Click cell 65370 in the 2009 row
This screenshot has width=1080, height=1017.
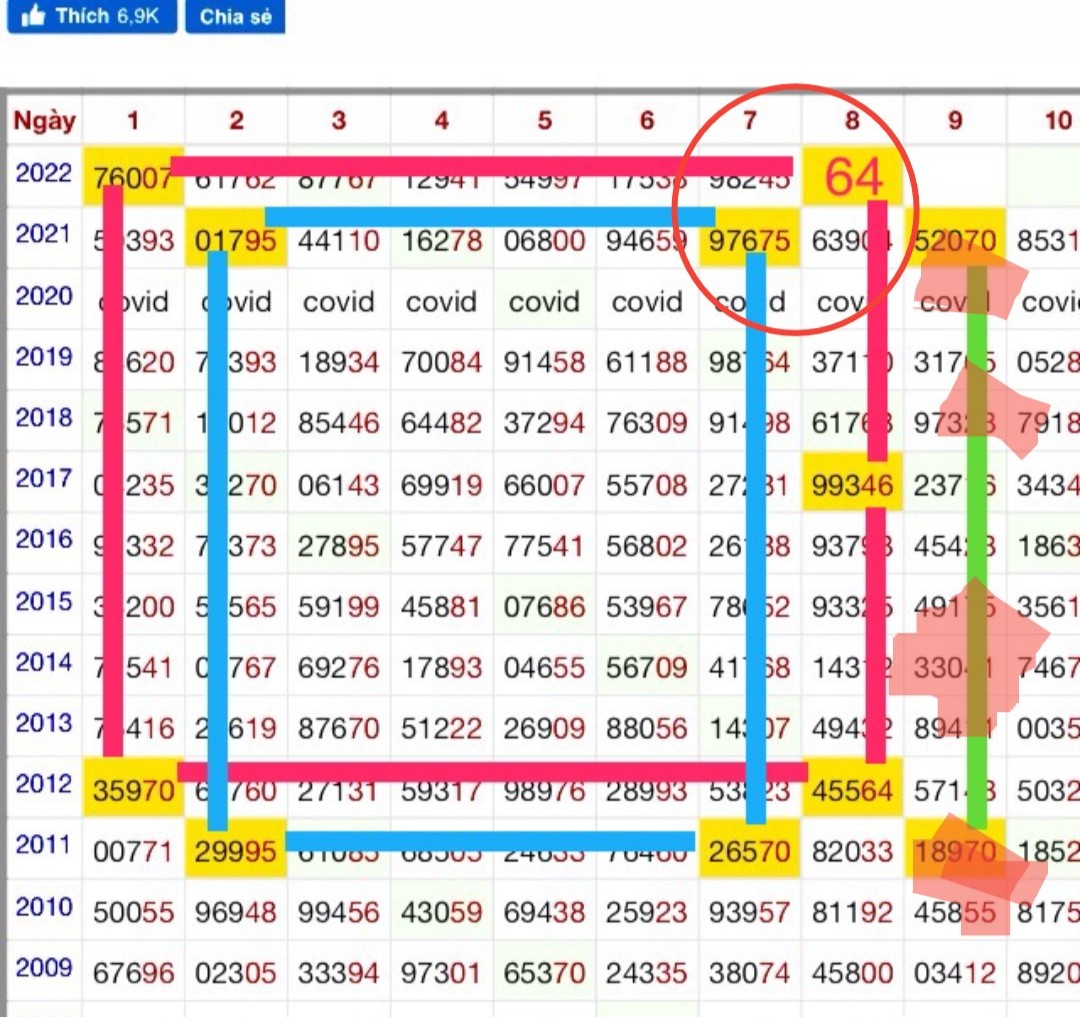point(544,973)
